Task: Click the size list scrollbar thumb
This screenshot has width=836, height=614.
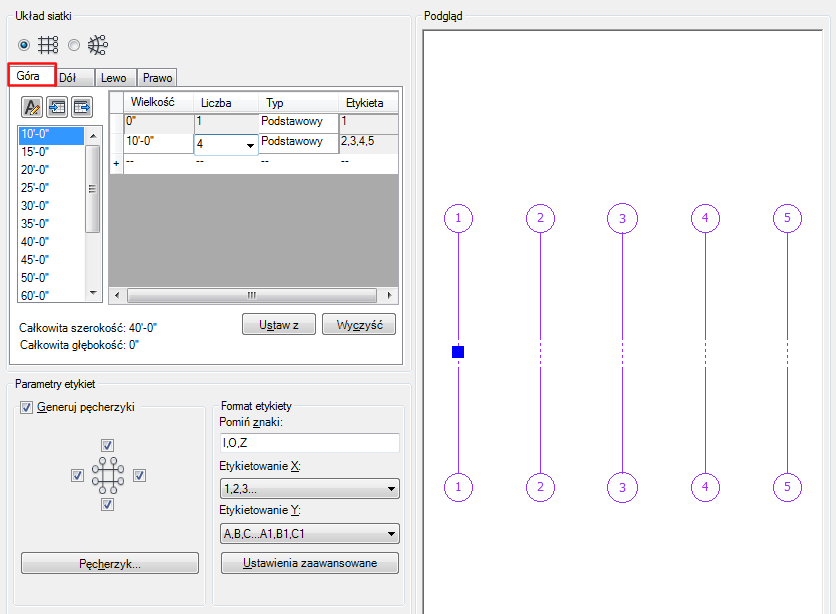Action: 93,189
